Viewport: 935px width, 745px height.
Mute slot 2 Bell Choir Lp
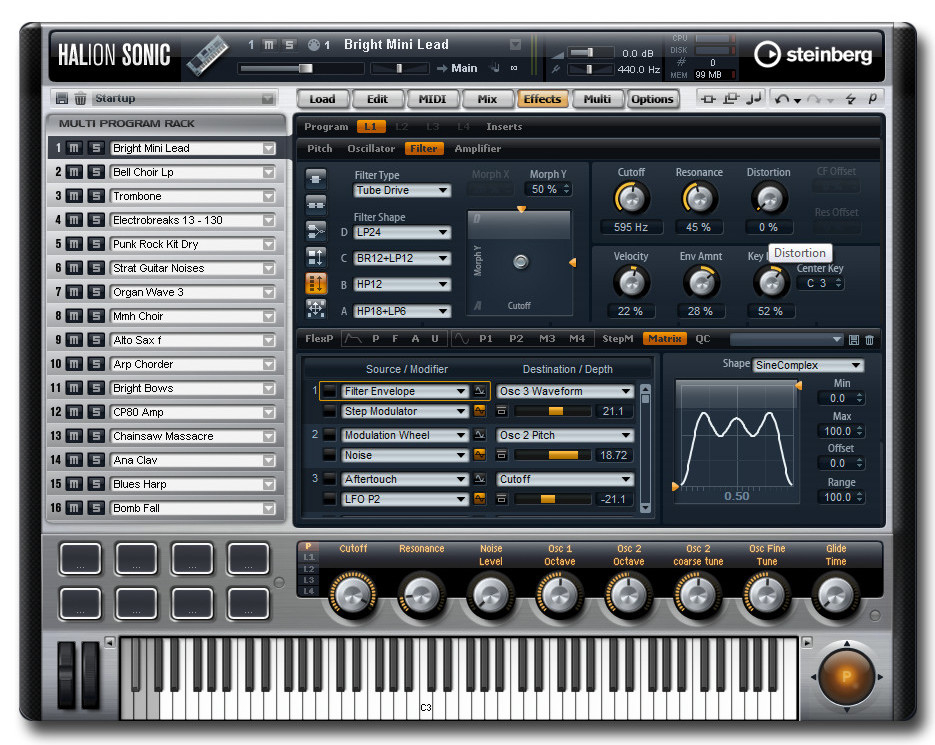74,172
